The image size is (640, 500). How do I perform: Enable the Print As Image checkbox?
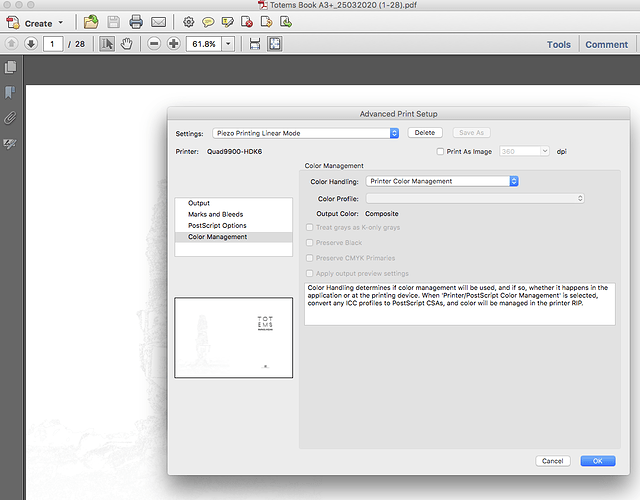441,151
